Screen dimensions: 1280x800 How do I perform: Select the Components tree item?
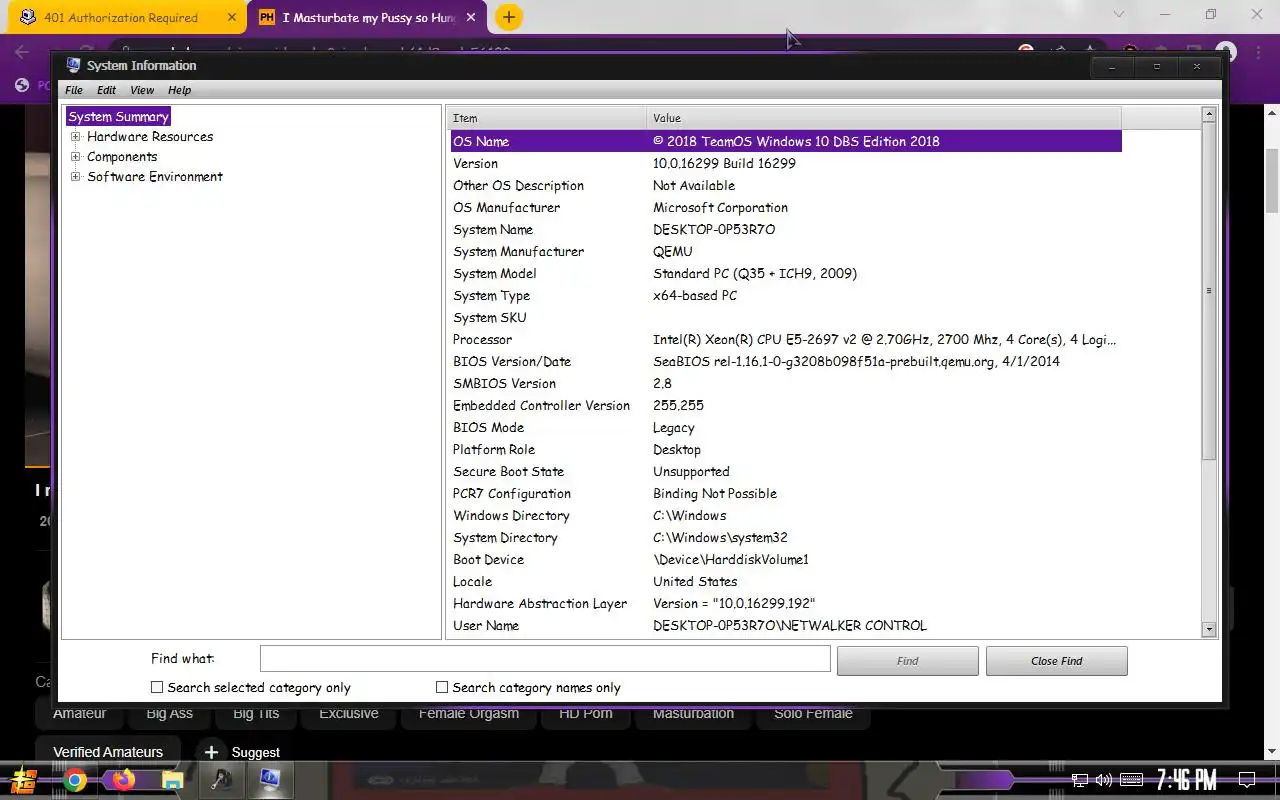[x=122, y=157]
